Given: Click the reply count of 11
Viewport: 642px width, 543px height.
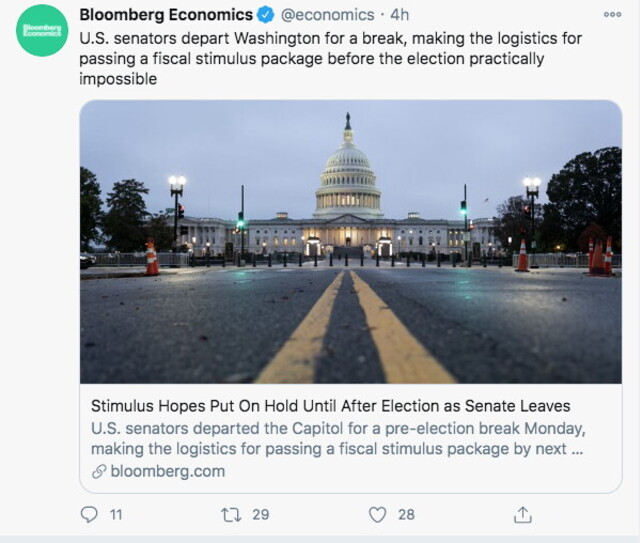Looking at the screenshot, I should (x=116, y=515).
